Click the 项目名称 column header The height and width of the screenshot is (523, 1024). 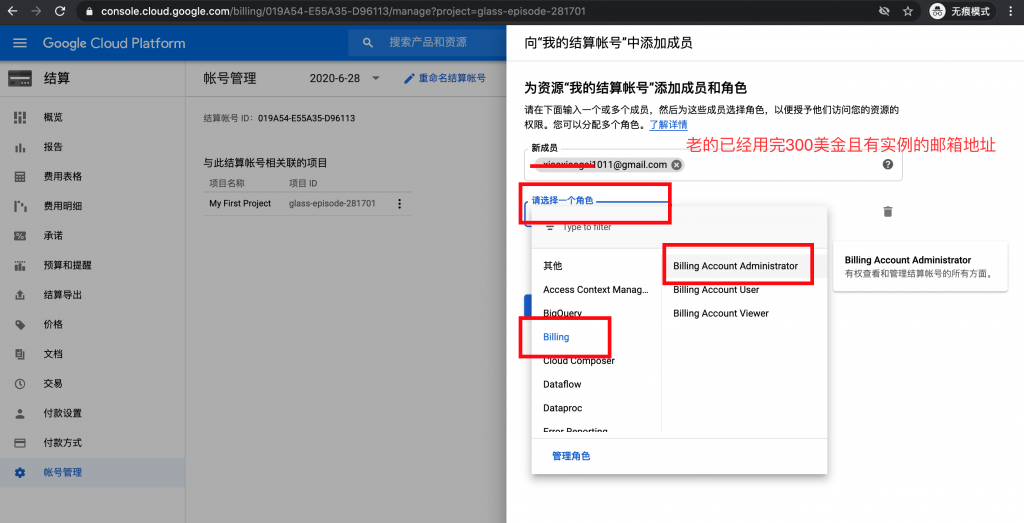(x=227, y=183)
